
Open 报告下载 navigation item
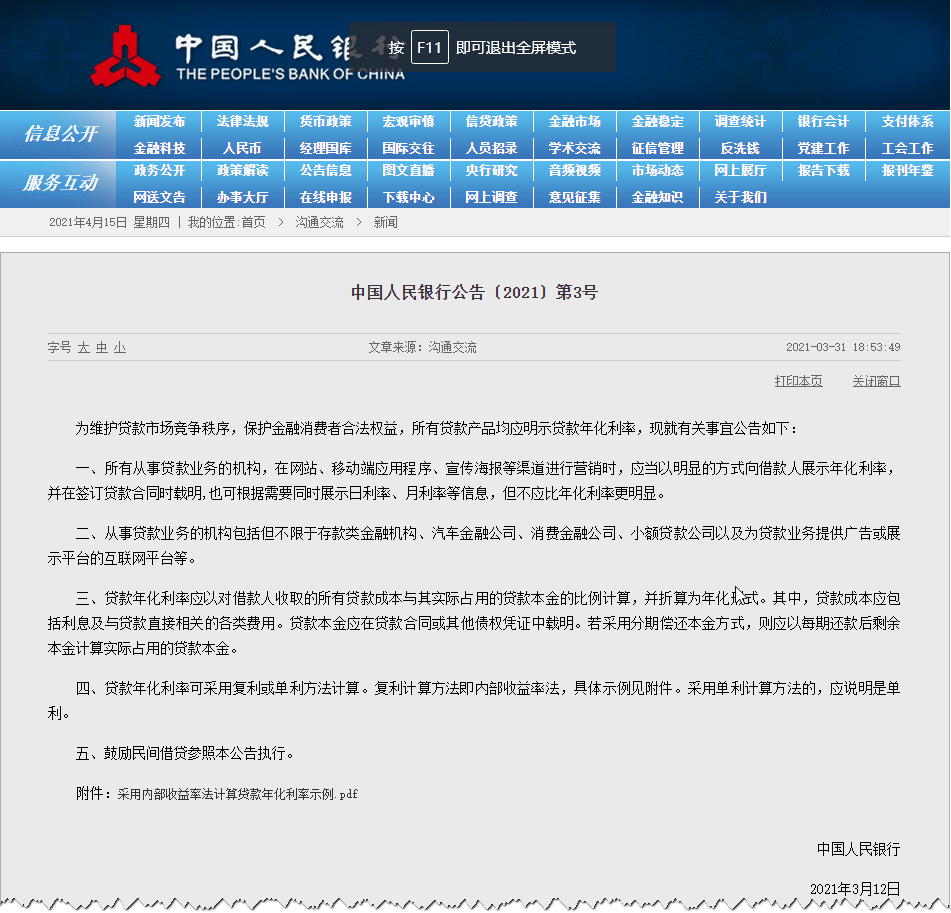click(824, 170)
